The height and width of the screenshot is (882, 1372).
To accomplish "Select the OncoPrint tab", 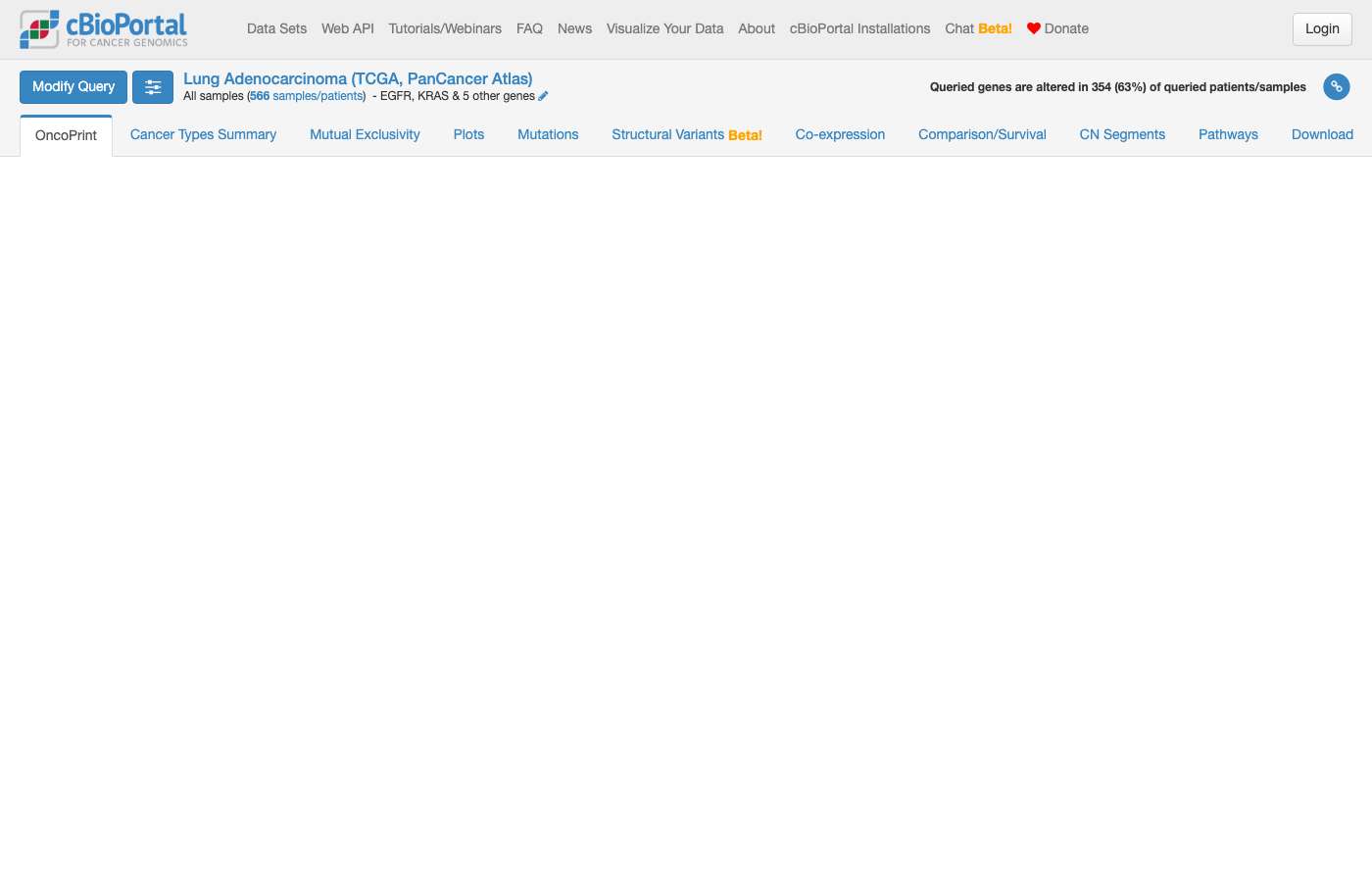I will [x=66, y=135].
